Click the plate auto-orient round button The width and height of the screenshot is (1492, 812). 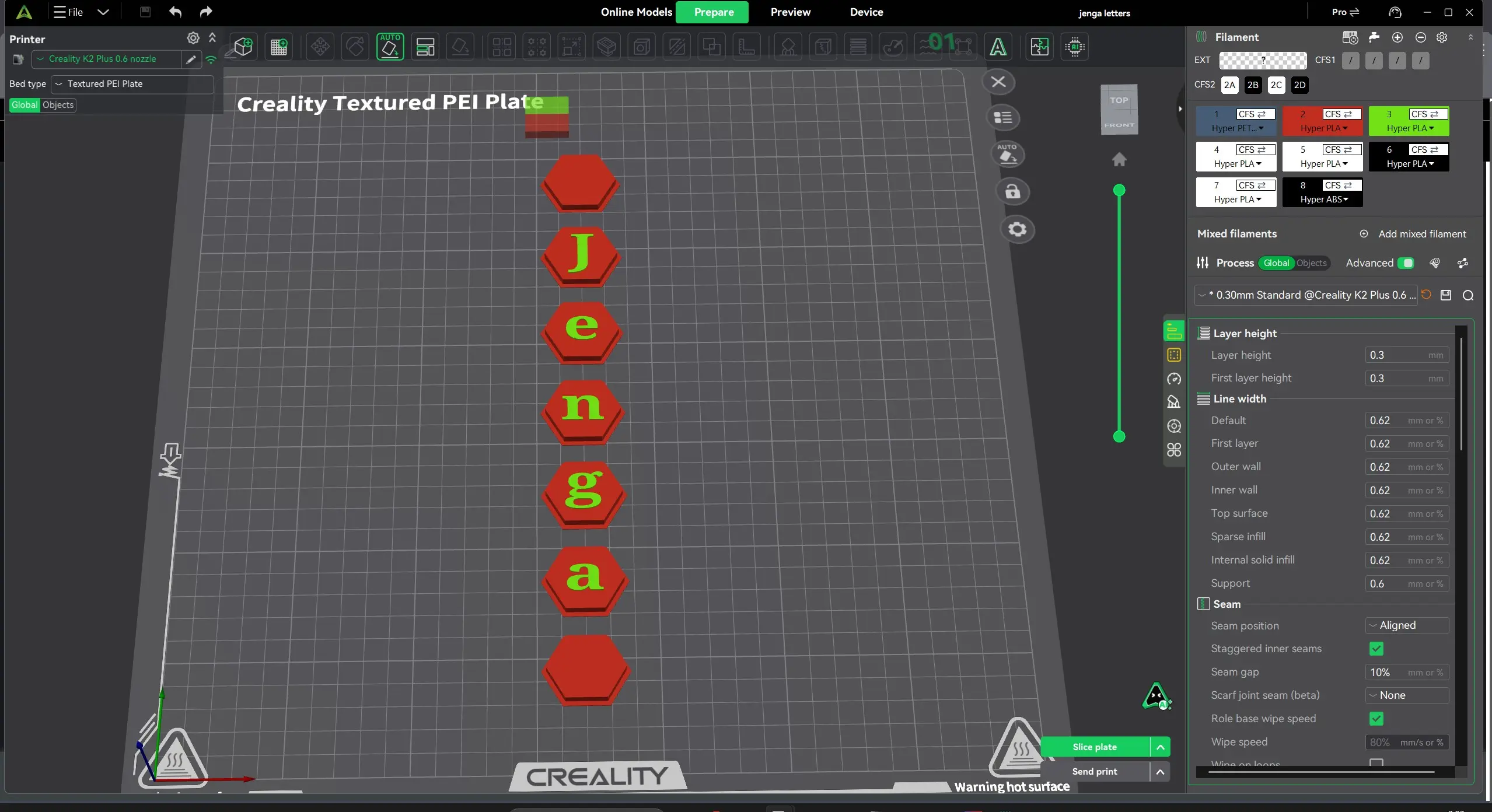[x=1008, y=155]
